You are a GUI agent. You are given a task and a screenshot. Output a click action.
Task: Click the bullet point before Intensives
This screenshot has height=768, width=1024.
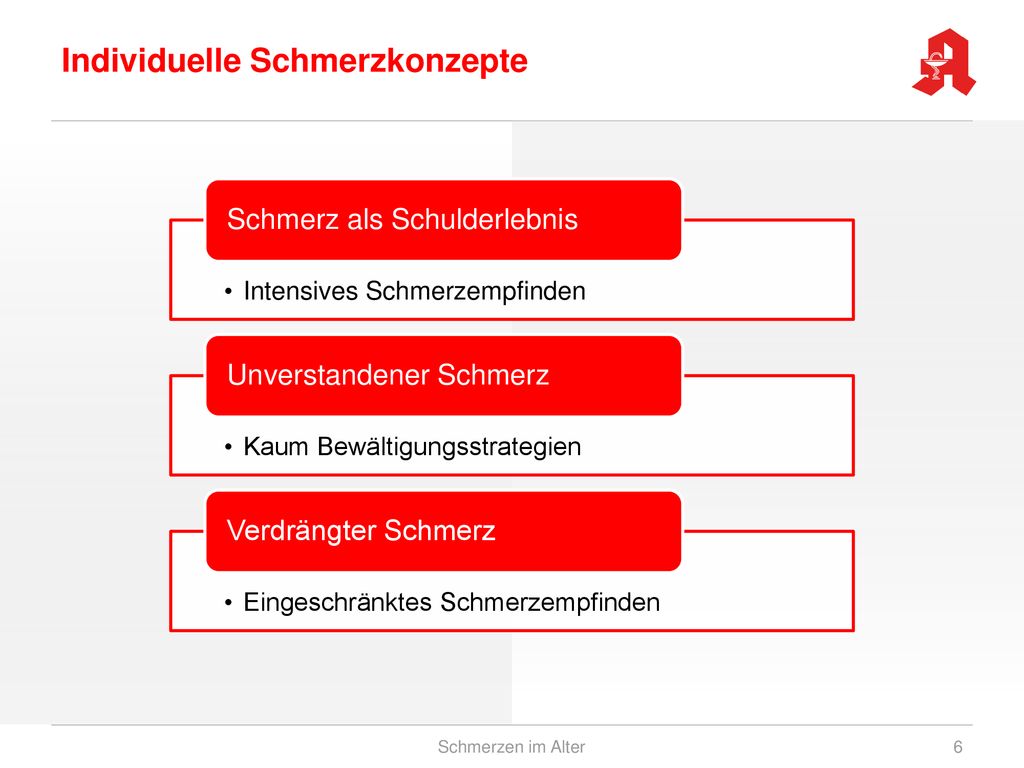pos(228,292)
